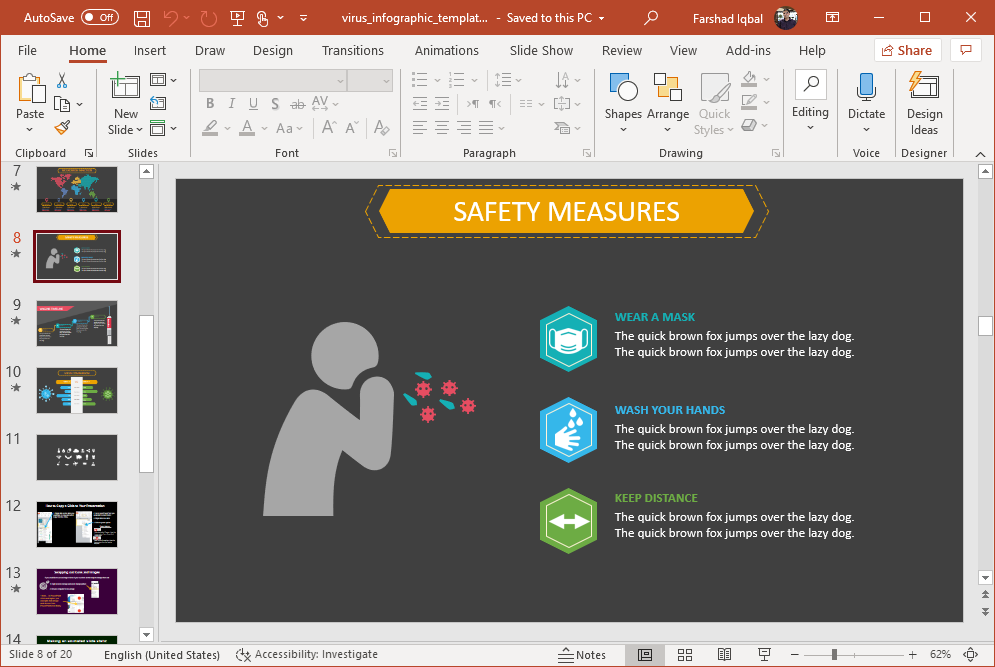This screenshot has width=995, height=667.
Task: Expand the Editing dropdown
Action: [x=810, y=100]
